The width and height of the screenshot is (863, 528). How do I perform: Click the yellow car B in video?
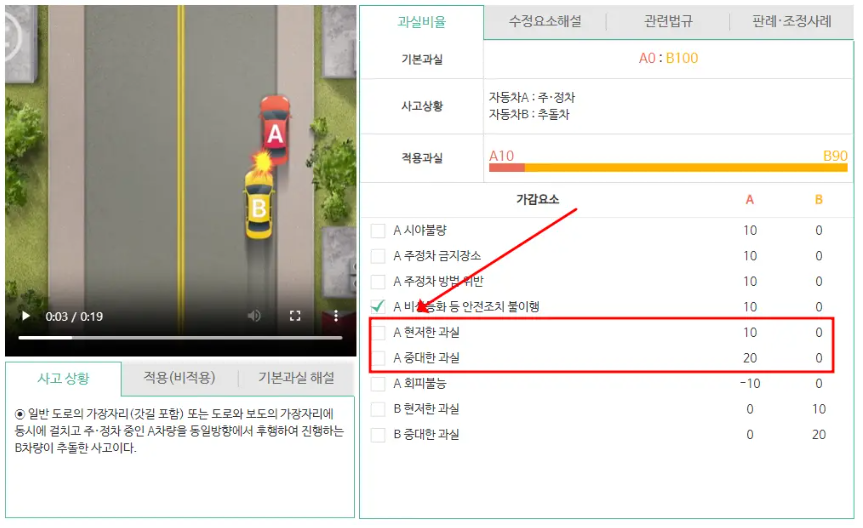pyautogui.click(x=259, y=205)
